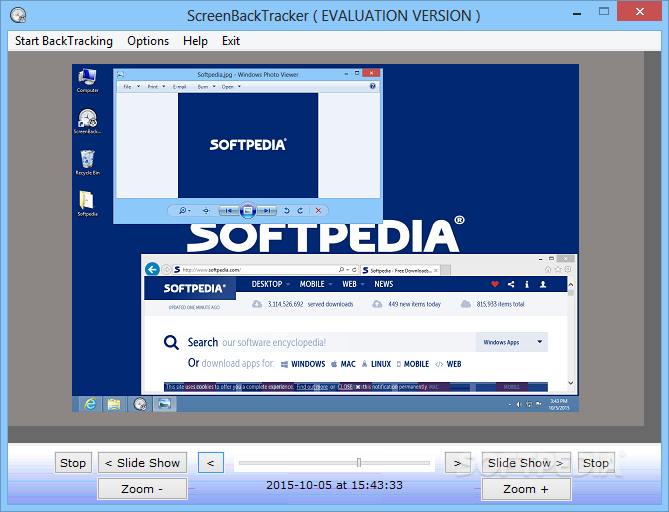Click browser scrollbar down arrow
Viewport: 669px width, 512px height.
coord(571,383)
